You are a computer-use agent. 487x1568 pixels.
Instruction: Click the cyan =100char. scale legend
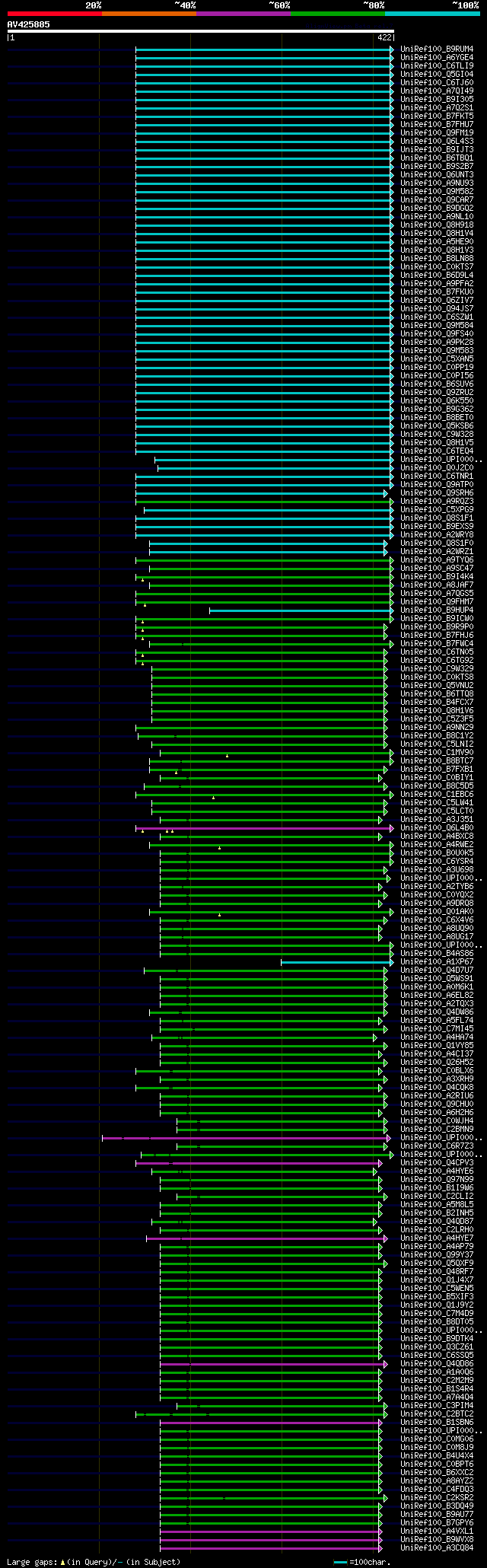click(361, 1562)
